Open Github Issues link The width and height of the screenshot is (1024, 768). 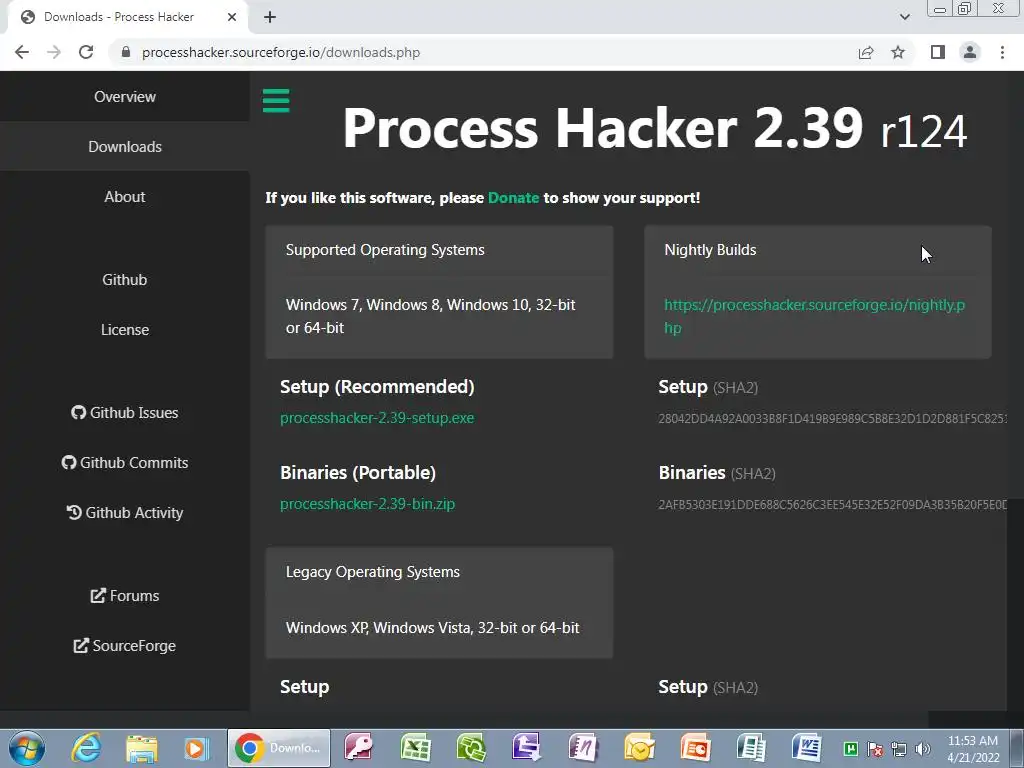click(125, 413)
